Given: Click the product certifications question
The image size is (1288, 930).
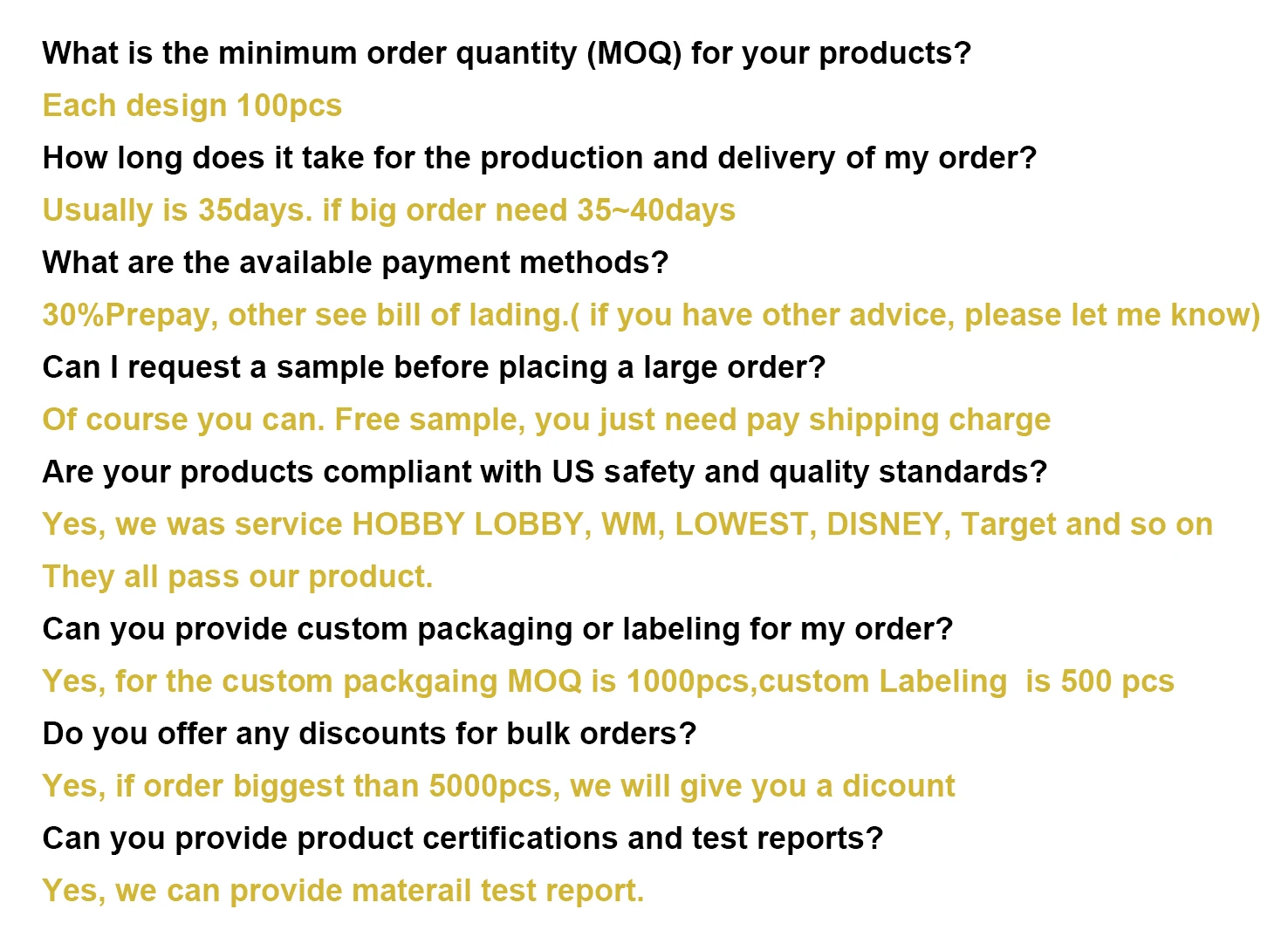Looking at the screenshot, I should (x=462, y=838).
